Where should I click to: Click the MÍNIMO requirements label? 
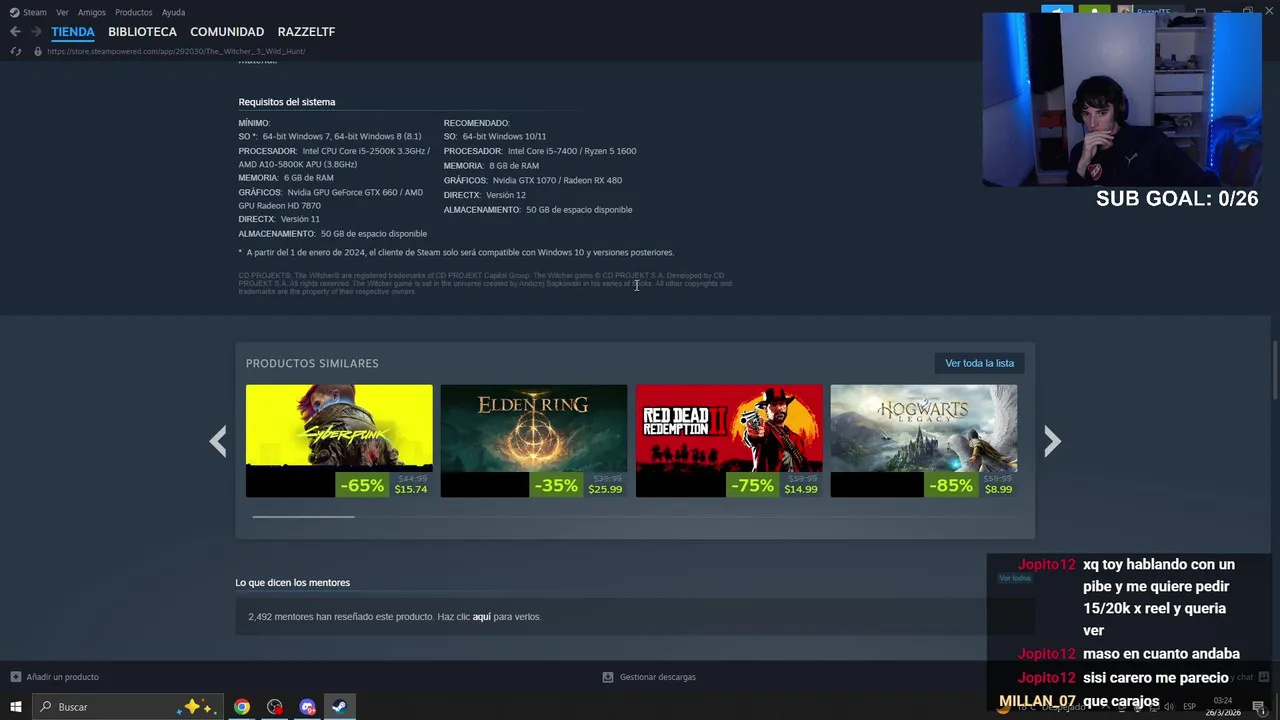pyautogui.click(x=254, y=123)
